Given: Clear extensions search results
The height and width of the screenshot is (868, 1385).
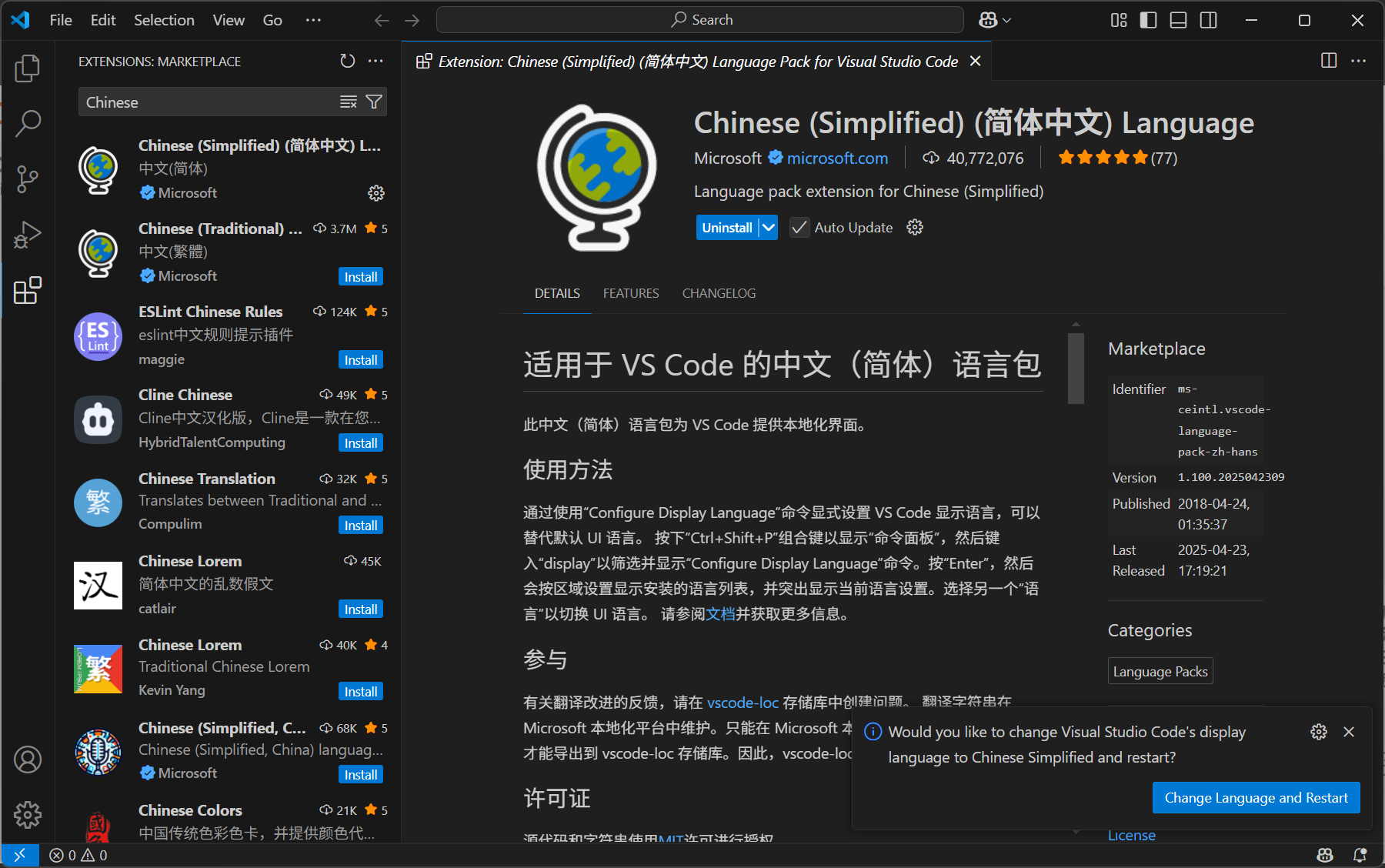Looking at the screenshot, I should (349, 102).
